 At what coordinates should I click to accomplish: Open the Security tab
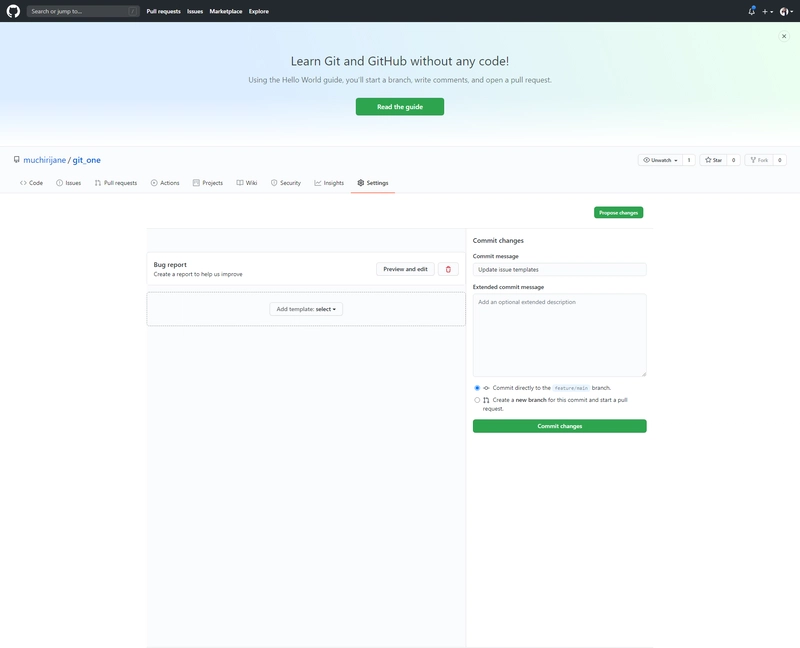(x=286, y=183)
